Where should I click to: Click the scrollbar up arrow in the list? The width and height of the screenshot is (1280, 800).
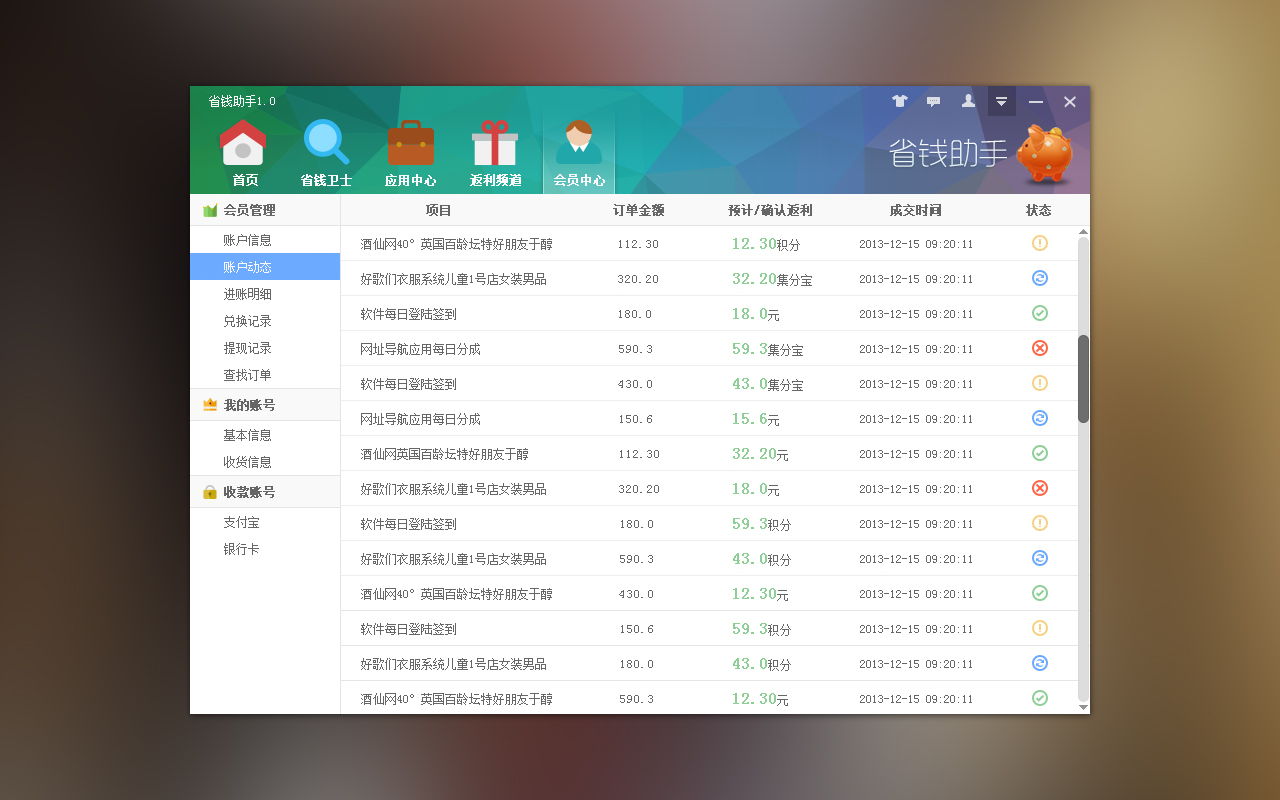[1083, 232]
